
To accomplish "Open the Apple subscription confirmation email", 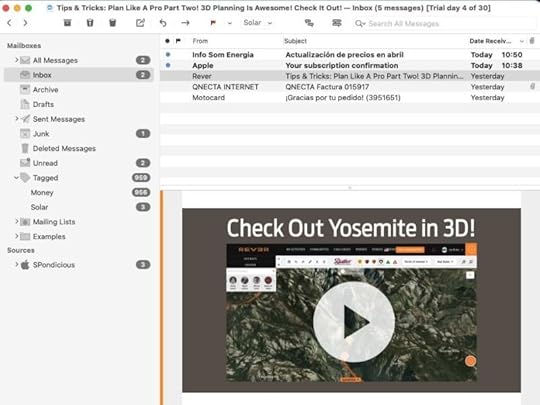I will click(350, 65).
